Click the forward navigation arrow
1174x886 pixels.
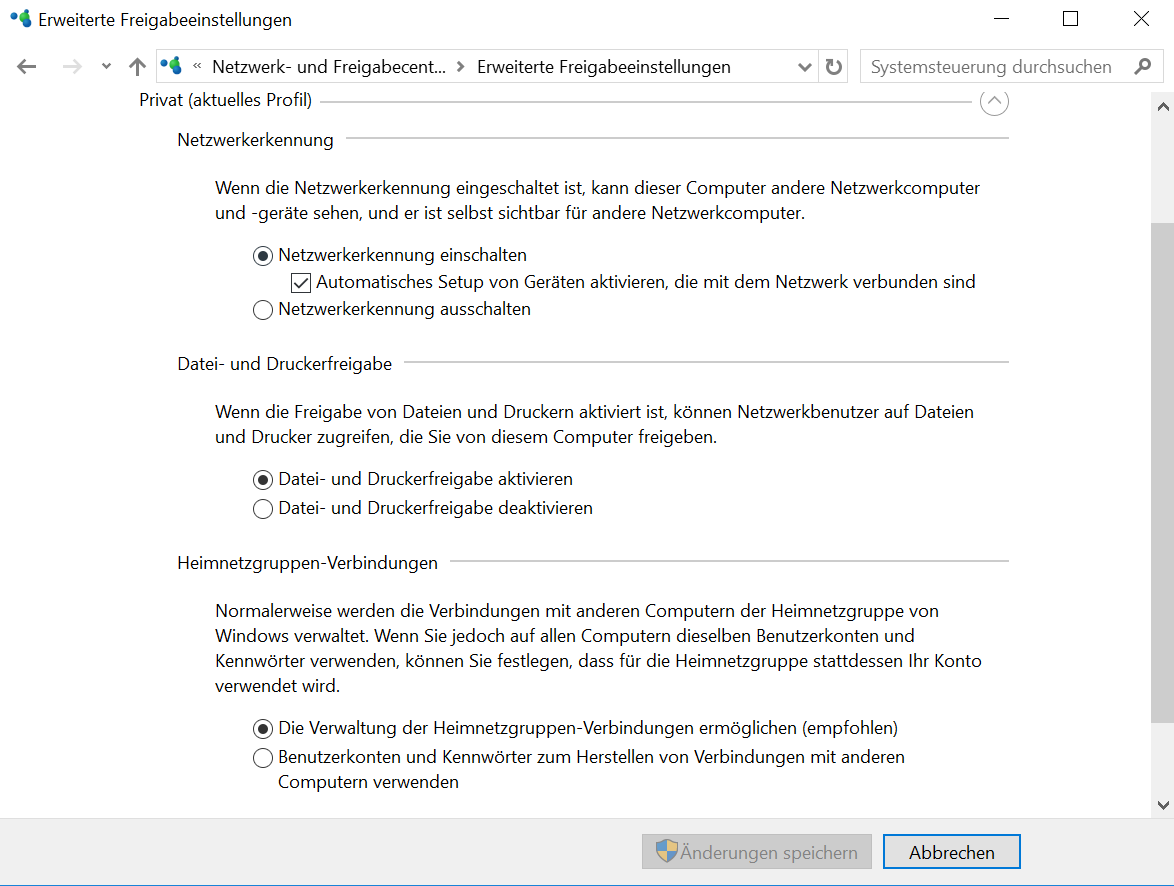pos(72,67)
